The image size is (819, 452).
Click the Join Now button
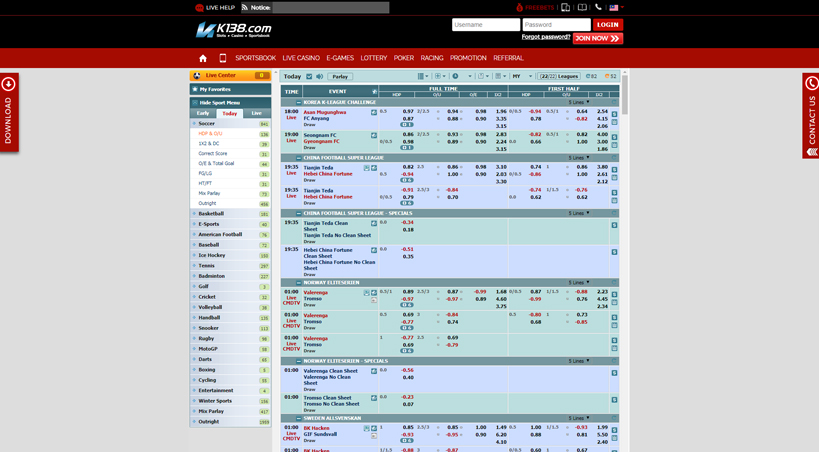click(x=598, y=38)
